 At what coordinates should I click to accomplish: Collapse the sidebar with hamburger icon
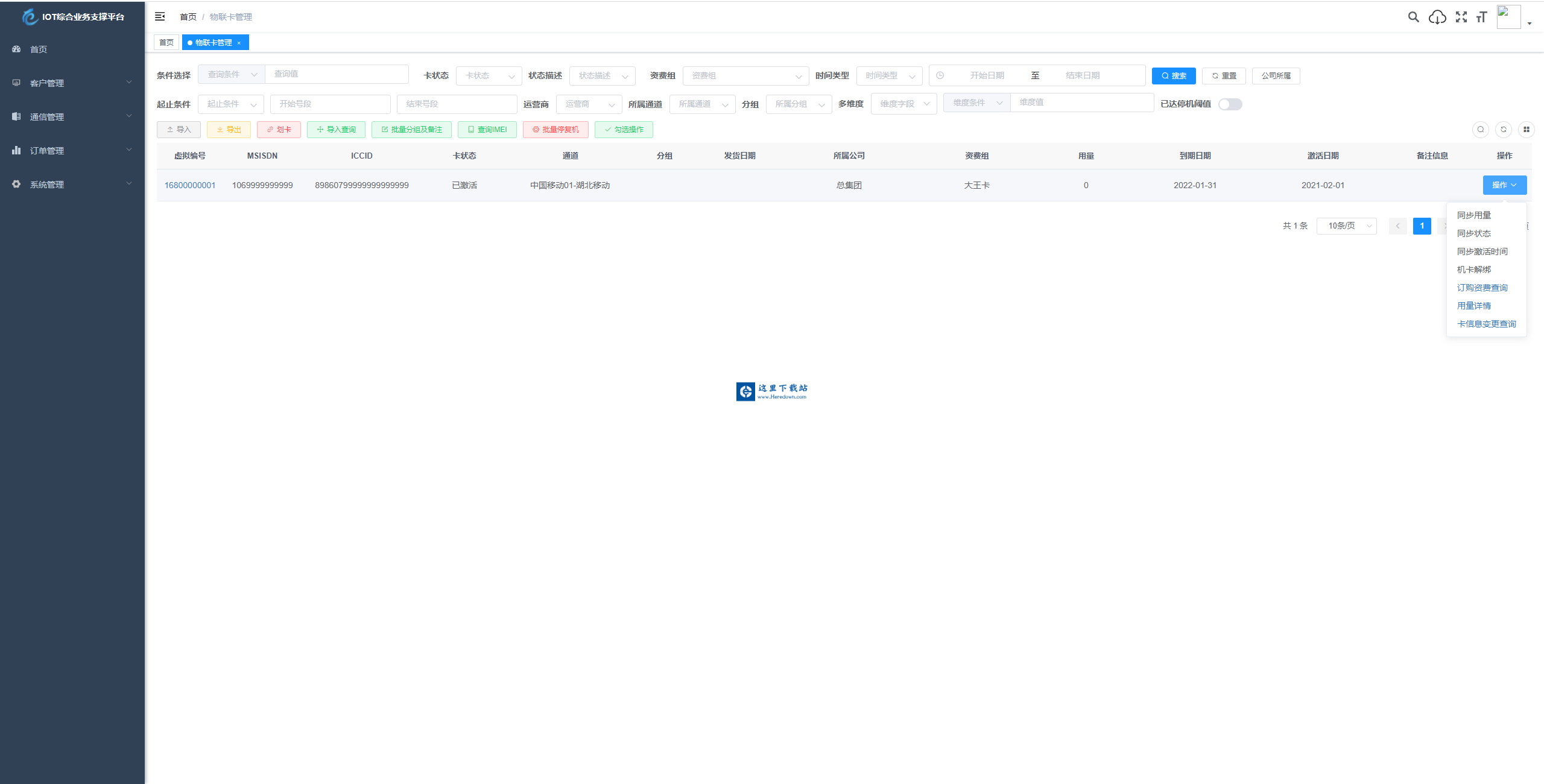(x=160, y=16)
